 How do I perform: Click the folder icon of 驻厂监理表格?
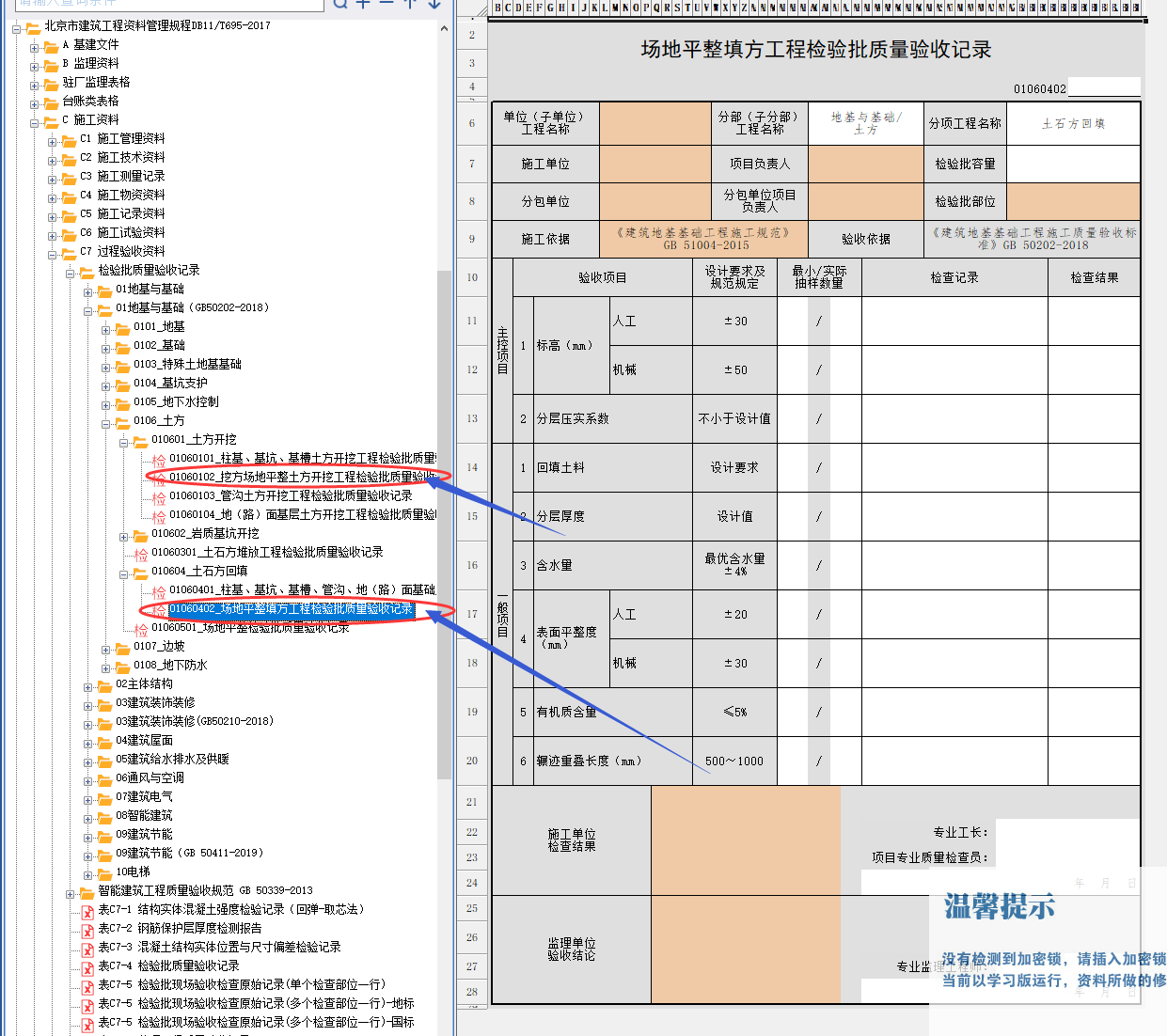tap(51, 84)
